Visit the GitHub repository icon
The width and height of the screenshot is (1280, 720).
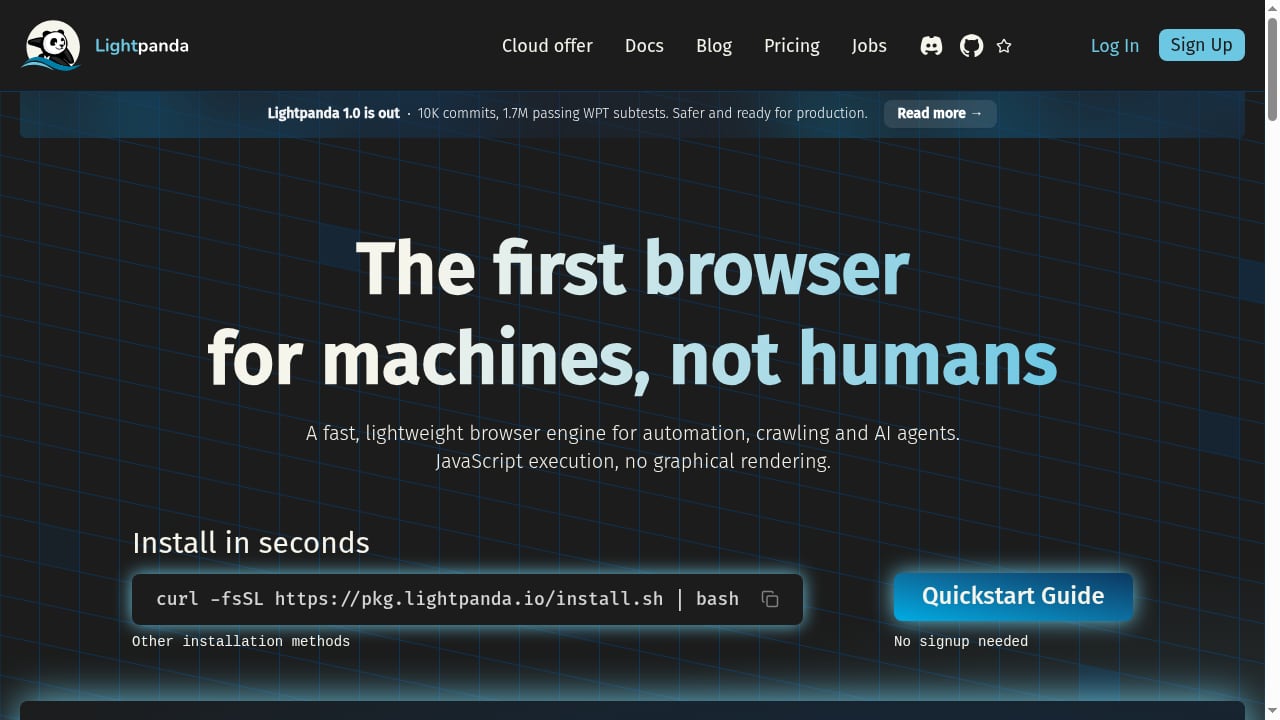click(x=971, y=46)
